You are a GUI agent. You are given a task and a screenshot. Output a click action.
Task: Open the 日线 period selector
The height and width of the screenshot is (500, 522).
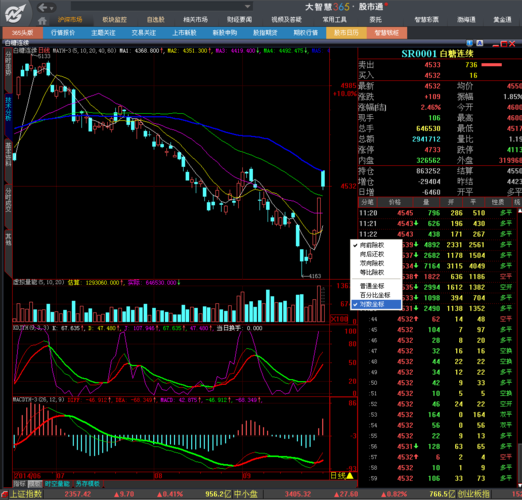338,476
